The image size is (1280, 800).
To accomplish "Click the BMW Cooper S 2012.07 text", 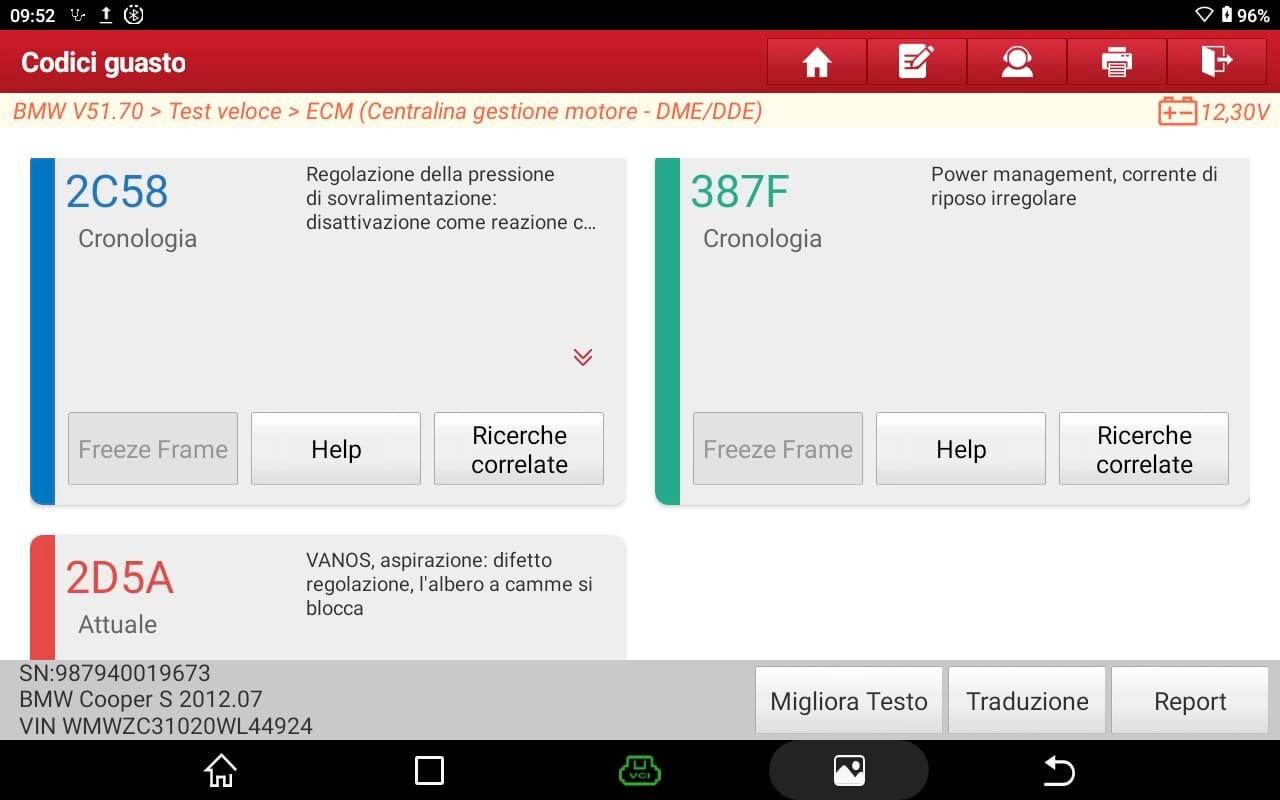I will click(141, 699).
